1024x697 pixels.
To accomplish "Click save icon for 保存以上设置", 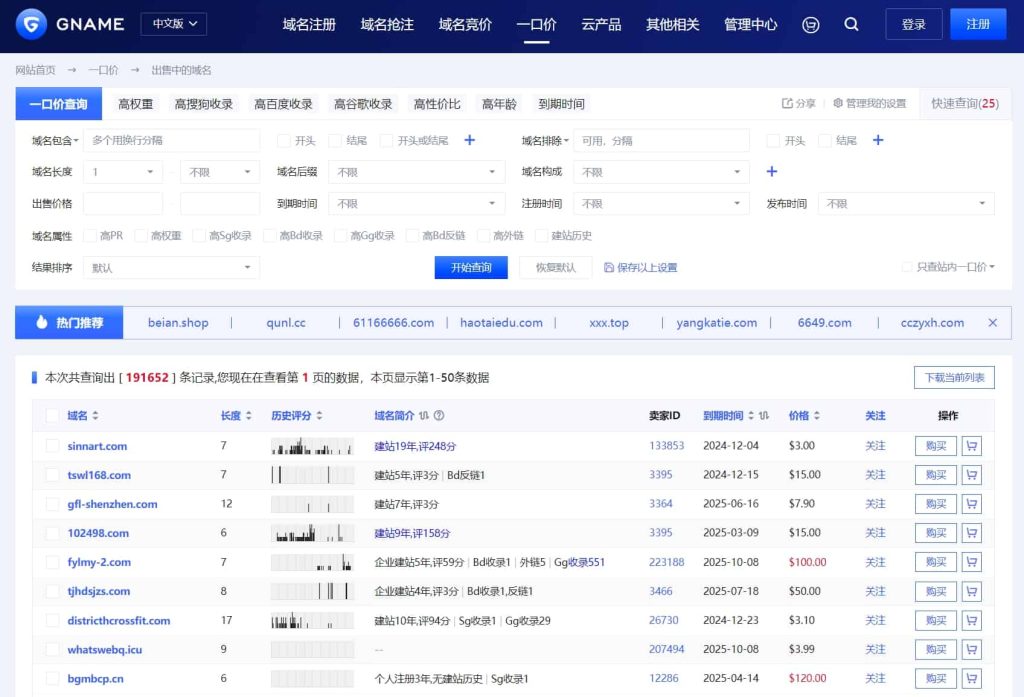I will pyautogui.click(x=609, y=268).
